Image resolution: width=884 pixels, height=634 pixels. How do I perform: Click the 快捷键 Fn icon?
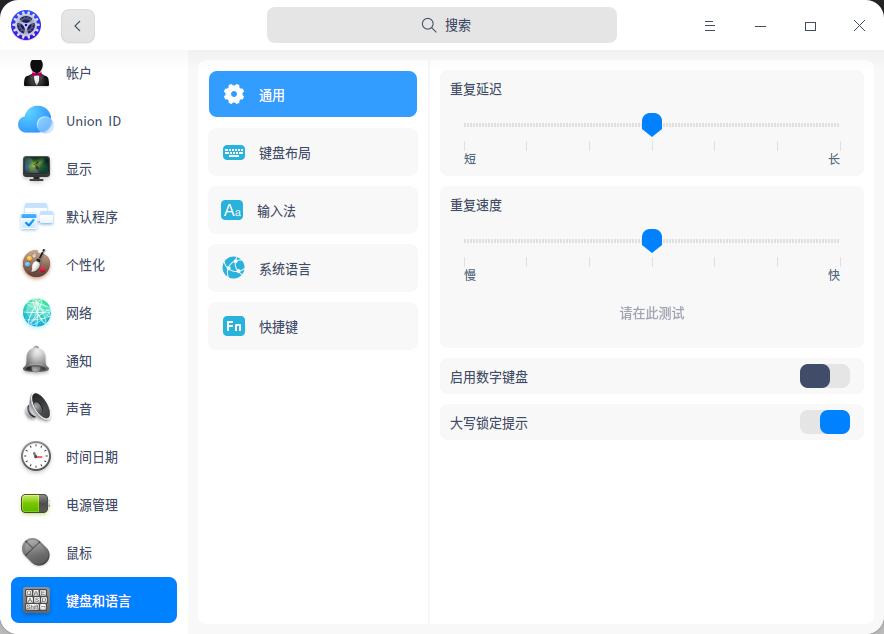[234, 326]
